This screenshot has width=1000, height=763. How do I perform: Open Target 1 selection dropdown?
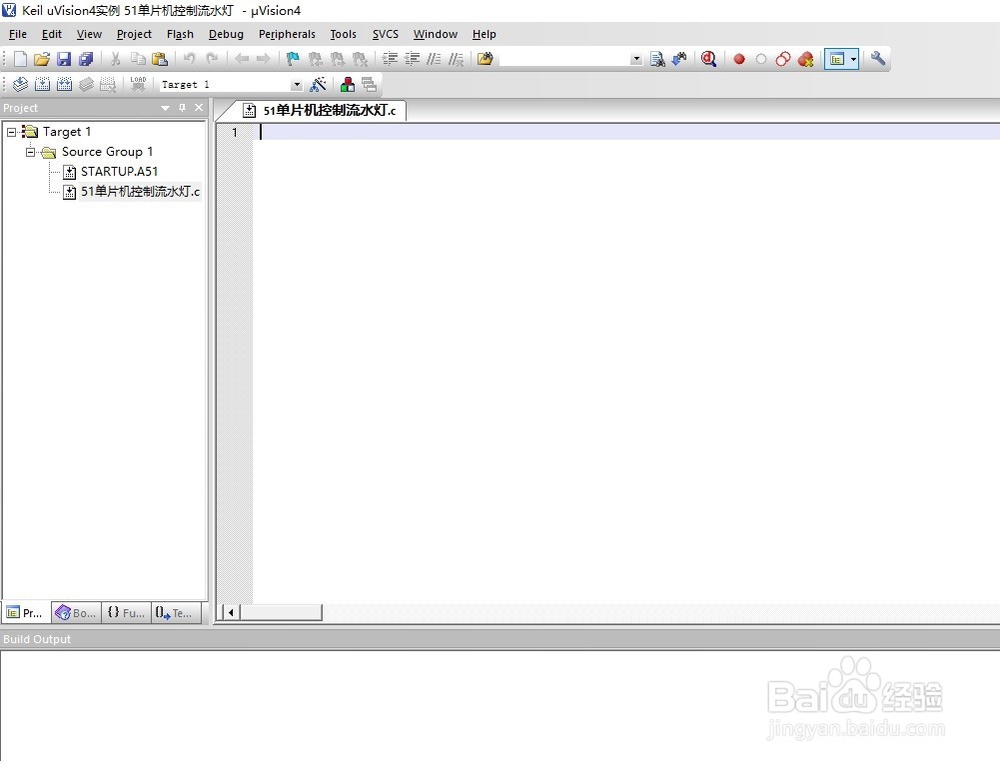point(297,85)
